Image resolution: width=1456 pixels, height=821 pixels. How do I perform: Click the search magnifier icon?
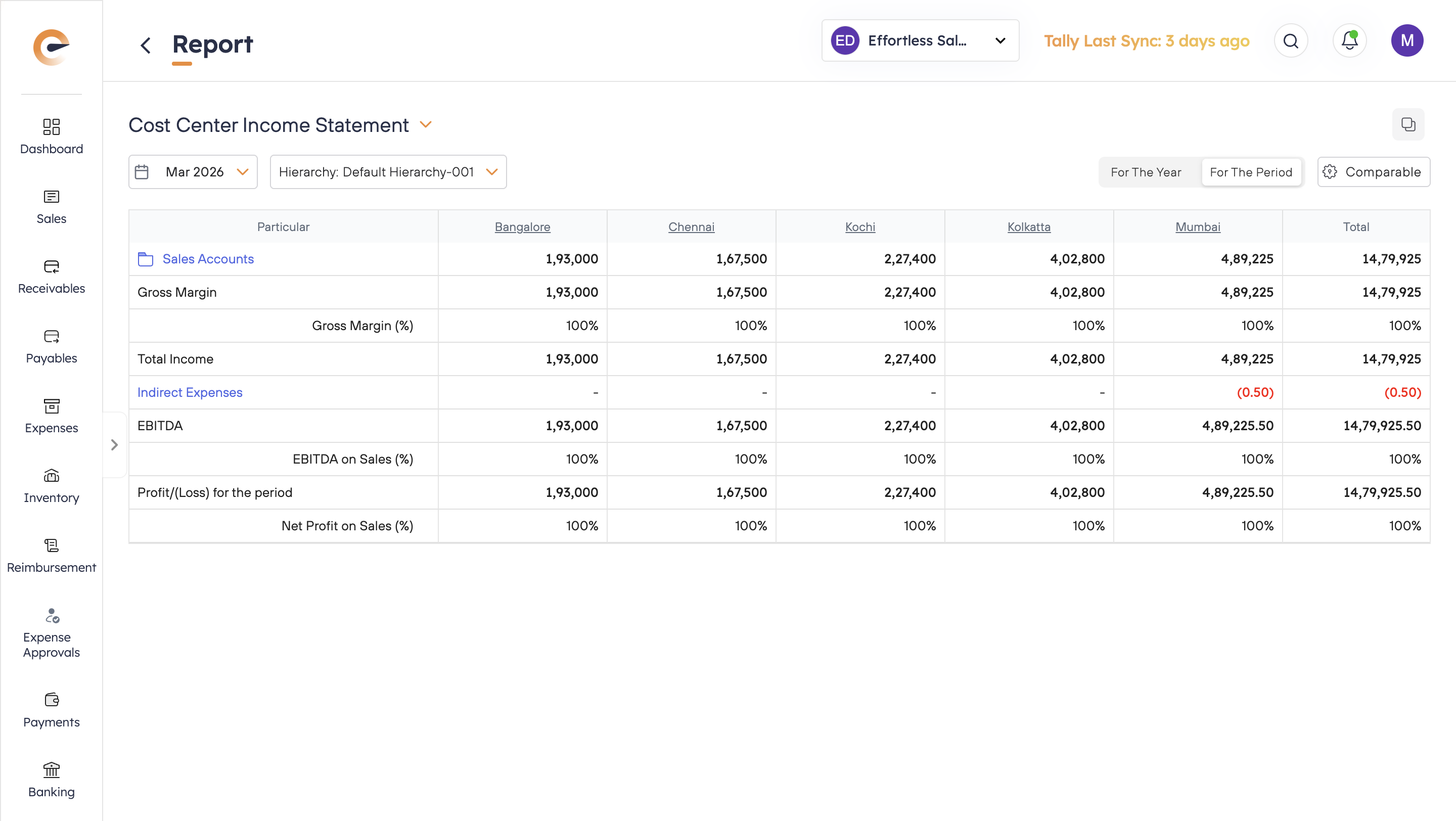(1290, 40)
